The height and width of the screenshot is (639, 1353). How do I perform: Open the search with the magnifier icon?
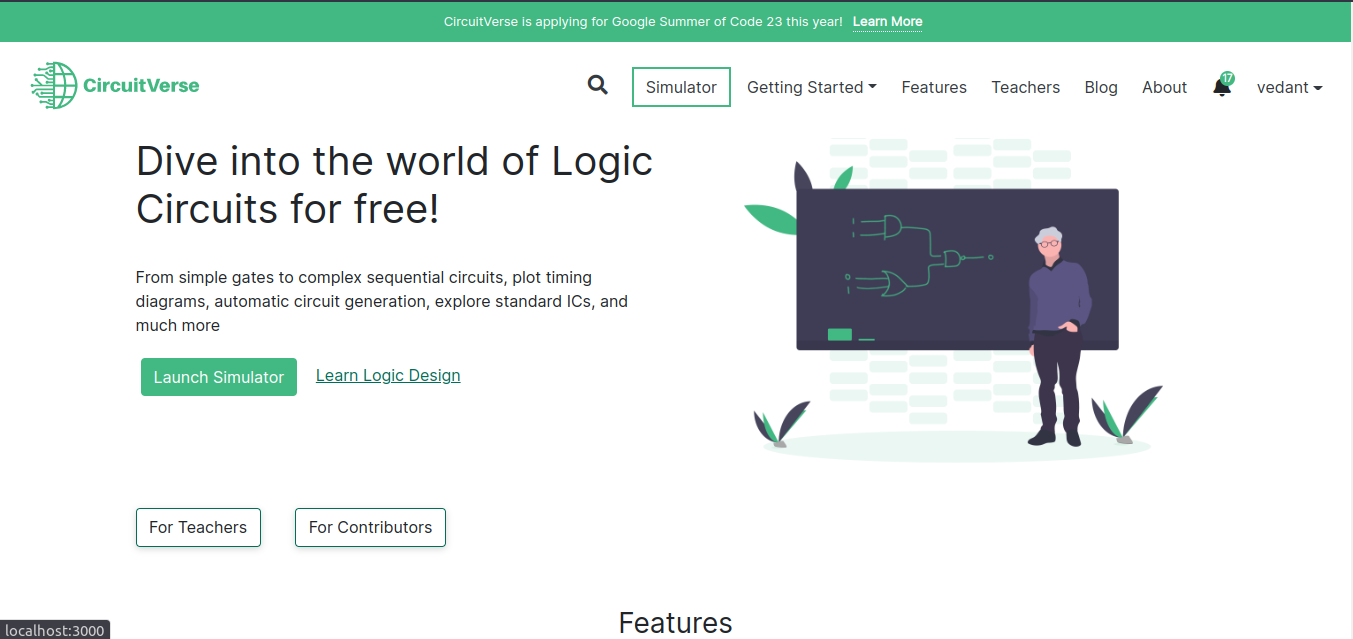[x=597, y=86]
